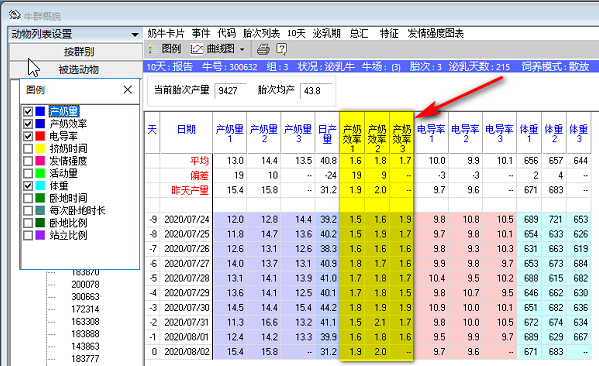The image size is (599, 366).
Task: Enable the 发情强度 checkbox
Action: (28, 161)
